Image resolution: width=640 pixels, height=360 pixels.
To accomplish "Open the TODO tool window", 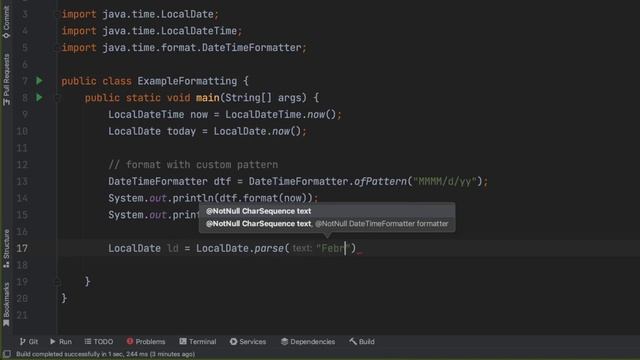I will (99, 342).
